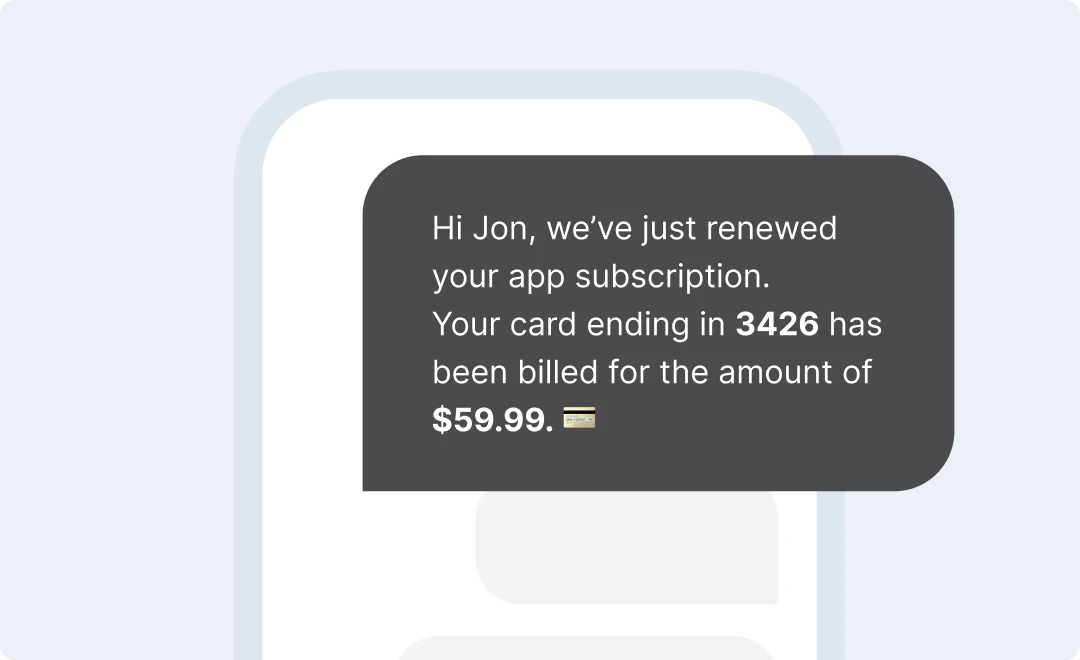Click the bold $59.99 amount

click(492, 420)
